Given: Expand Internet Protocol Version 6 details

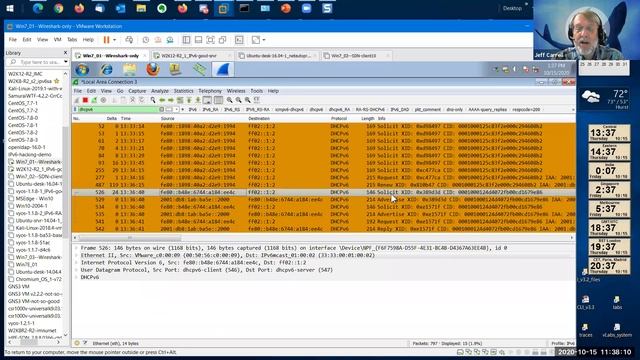Looking at the screenshot, I should tap(76, 262).
